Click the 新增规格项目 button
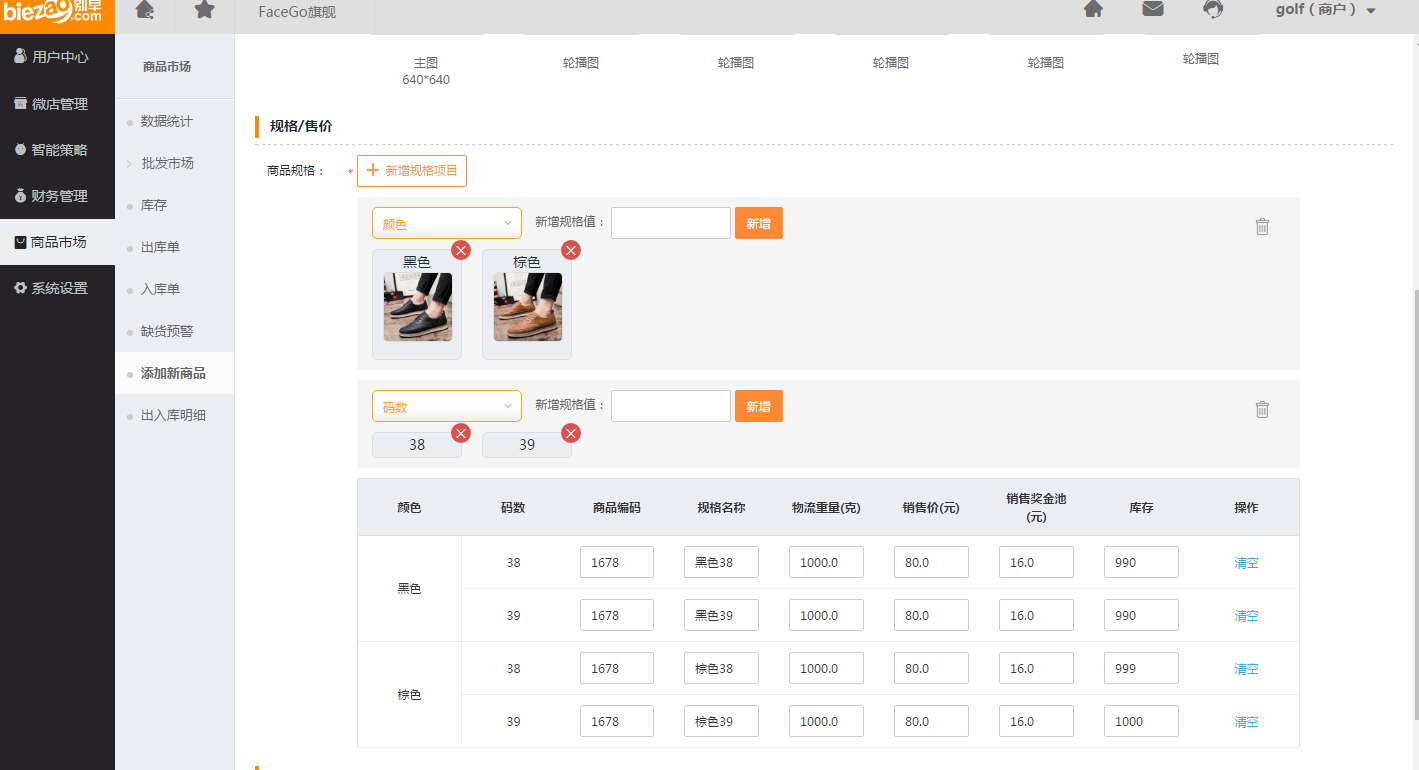 (412, 171)
